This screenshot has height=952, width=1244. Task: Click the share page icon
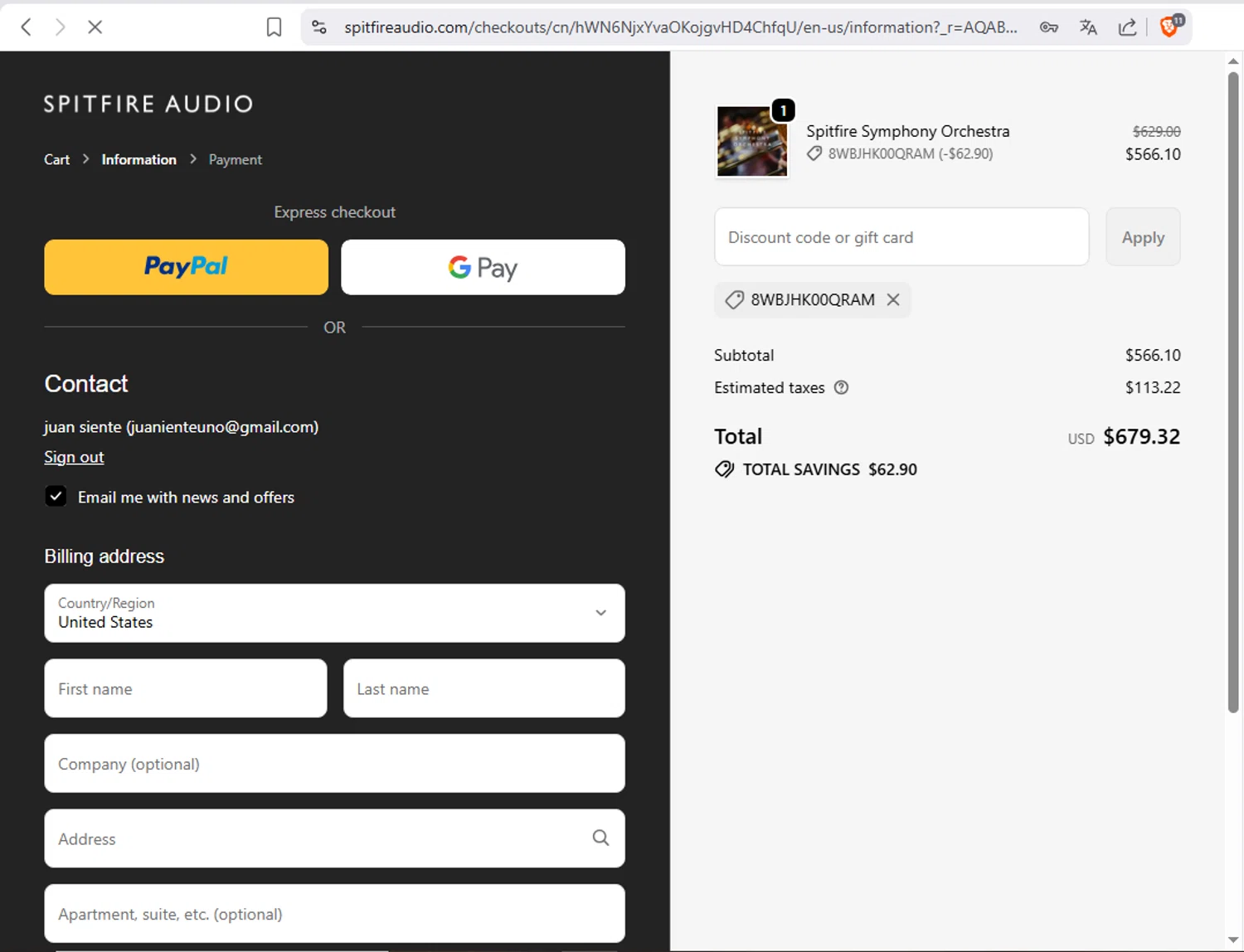1127,27
